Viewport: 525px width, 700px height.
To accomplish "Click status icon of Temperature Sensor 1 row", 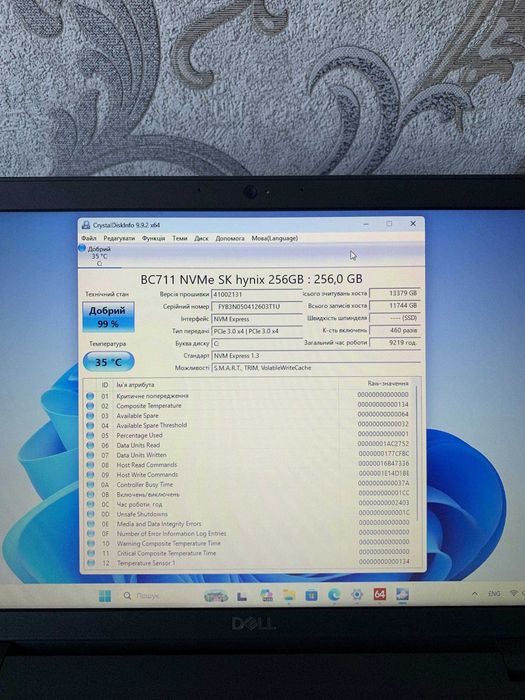I will [x=91, y=563].
